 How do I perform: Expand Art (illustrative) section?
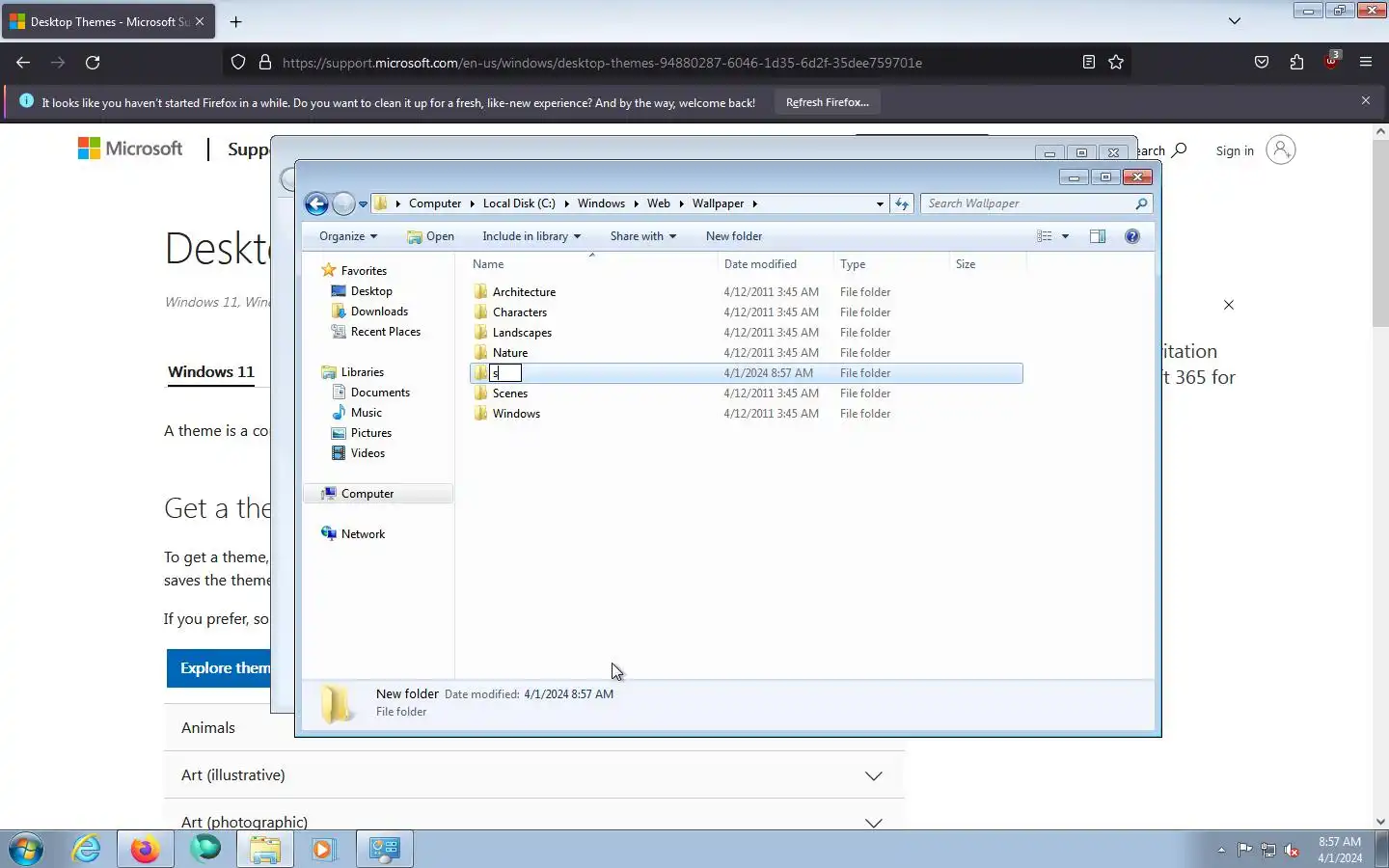coord(533,775)
